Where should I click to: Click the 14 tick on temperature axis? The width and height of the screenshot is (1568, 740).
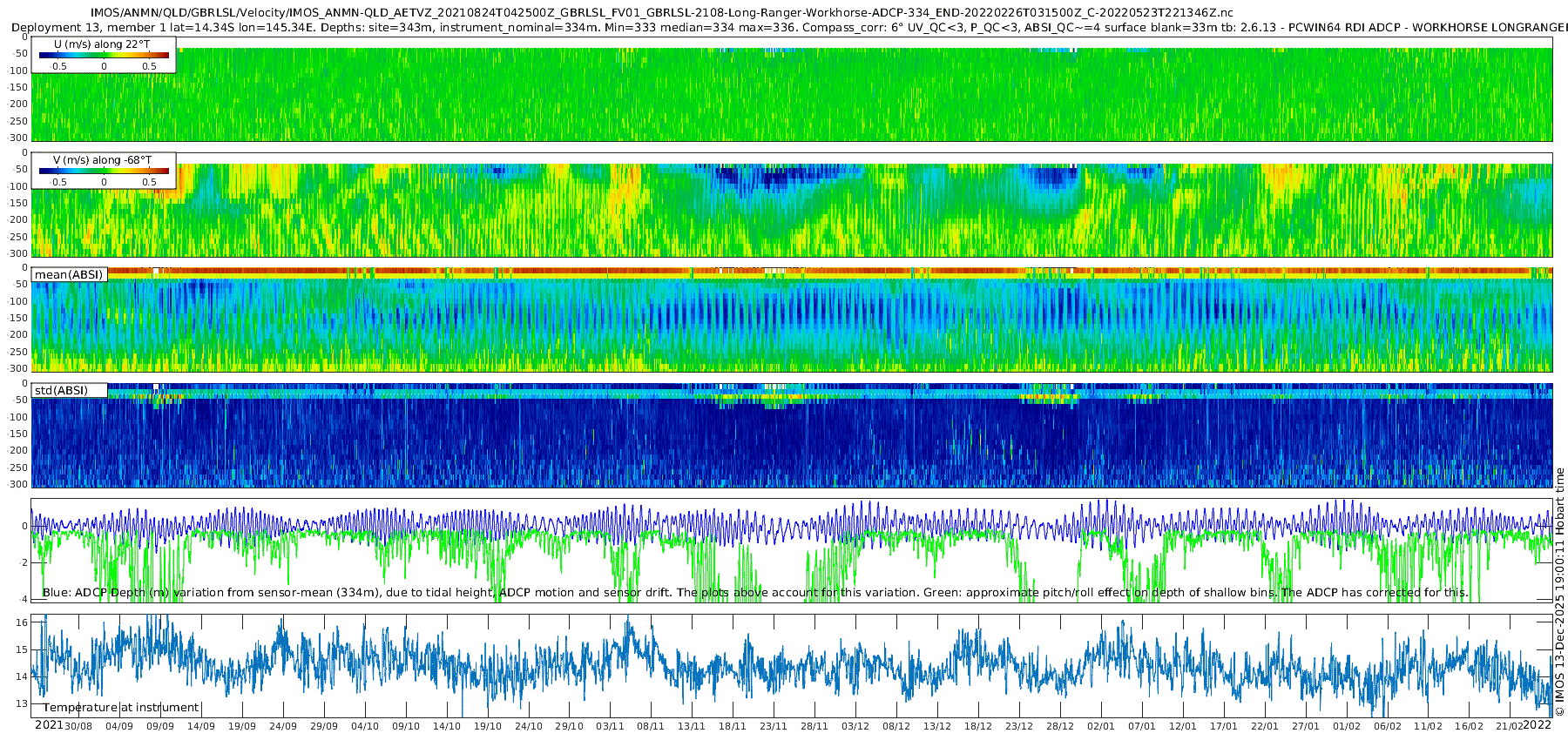(23, 676)
